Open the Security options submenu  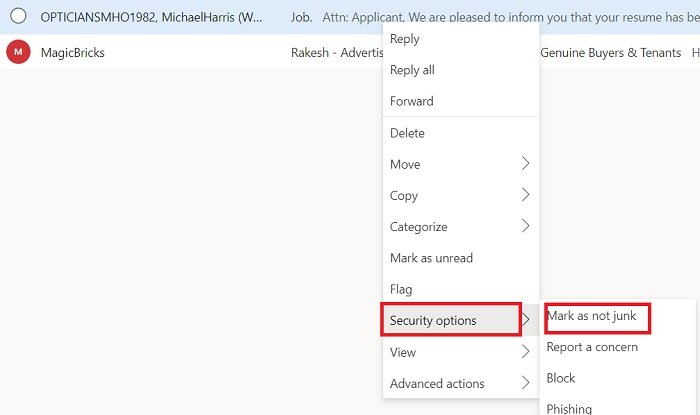[x=450, y=320]
